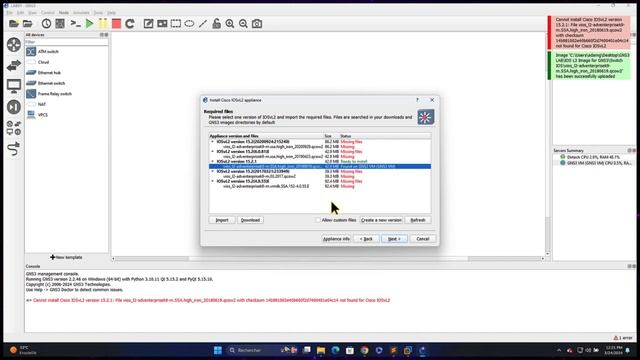The width and height of the screenshot is (640, 360).
Task: Browse end devices monitor icon
Action: pyautogui.click(x=13, y=86)
